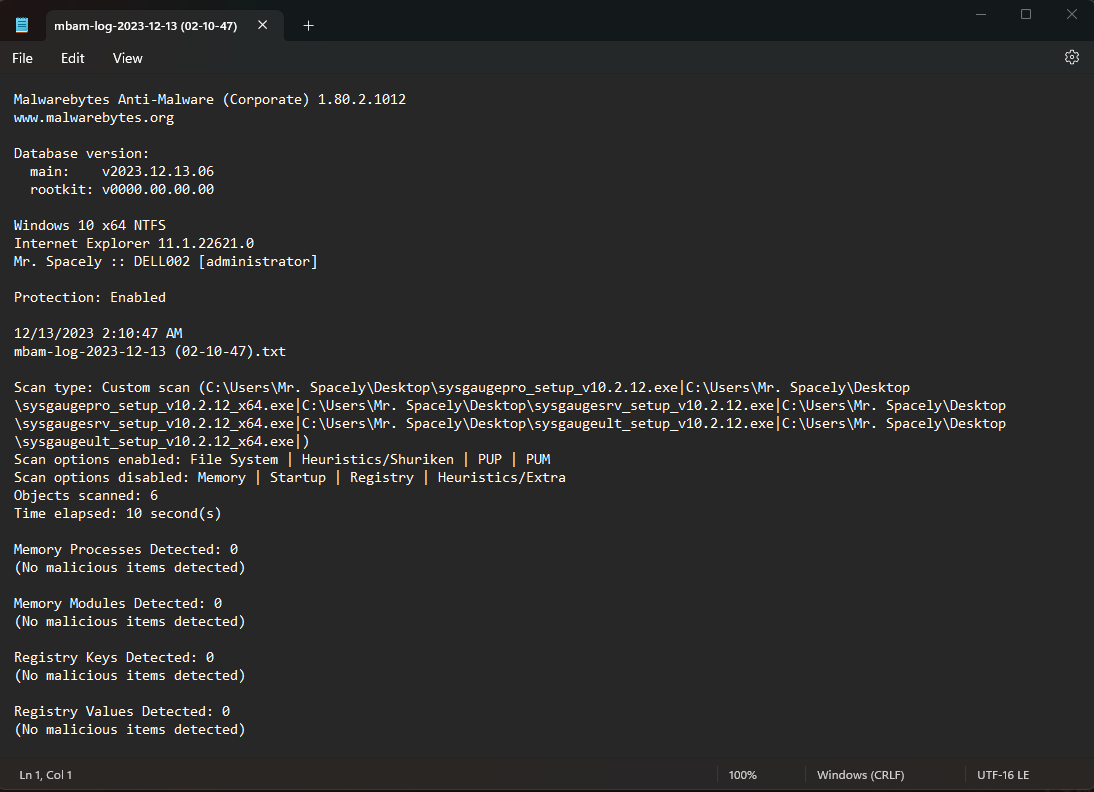
Task: Click the Notepad app icon in title bar
Action: tap(22, 25)
